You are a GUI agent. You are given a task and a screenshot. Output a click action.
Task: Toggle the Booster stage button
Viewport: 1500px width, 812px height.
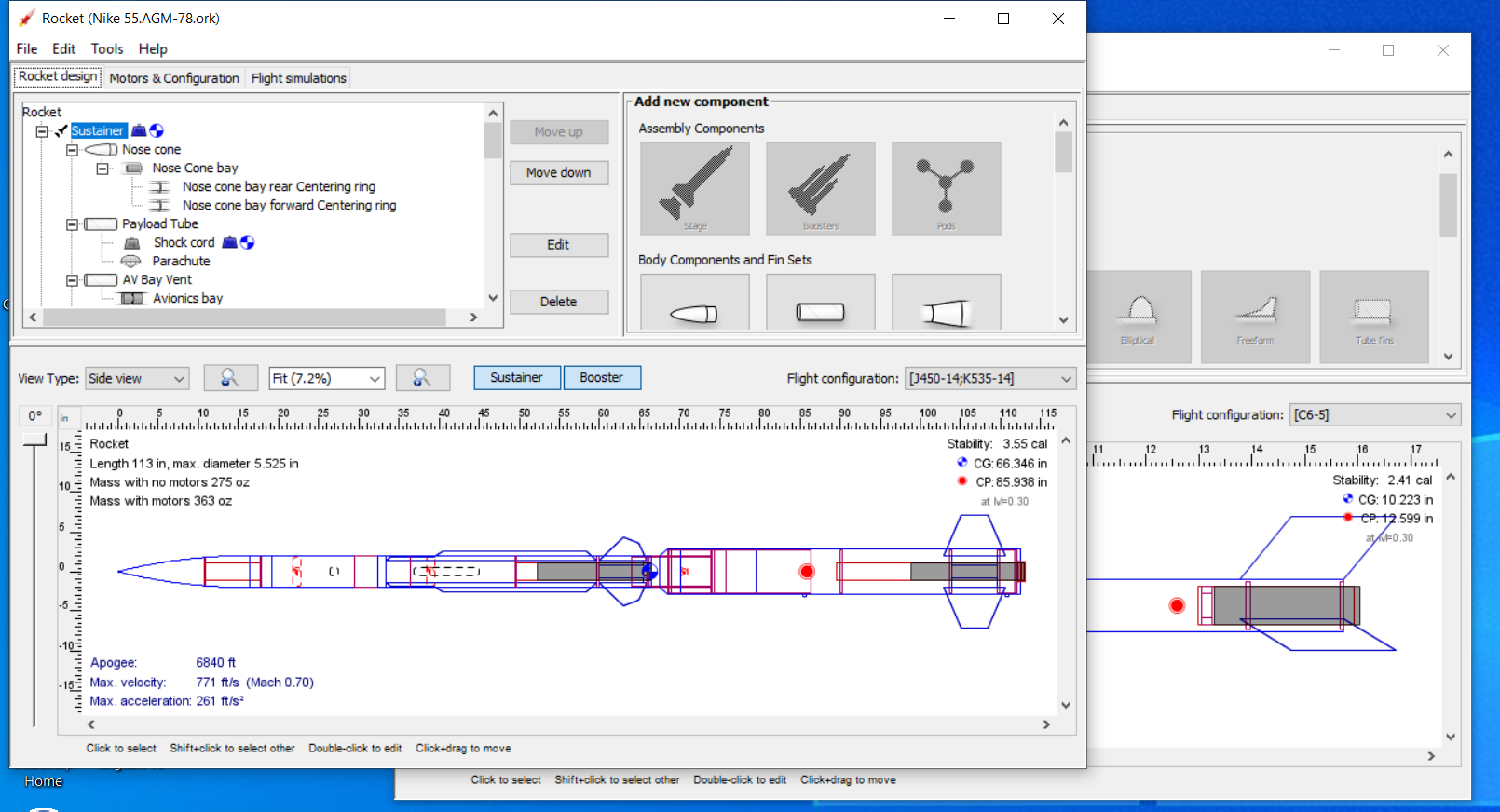602,377
